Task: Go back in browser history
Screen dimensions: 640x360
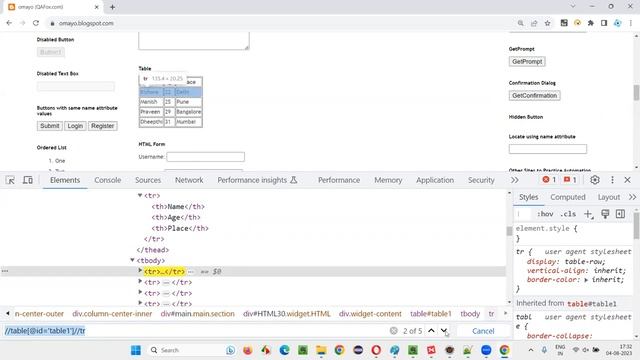Action: pyautogui.click(x=9, y=23)
